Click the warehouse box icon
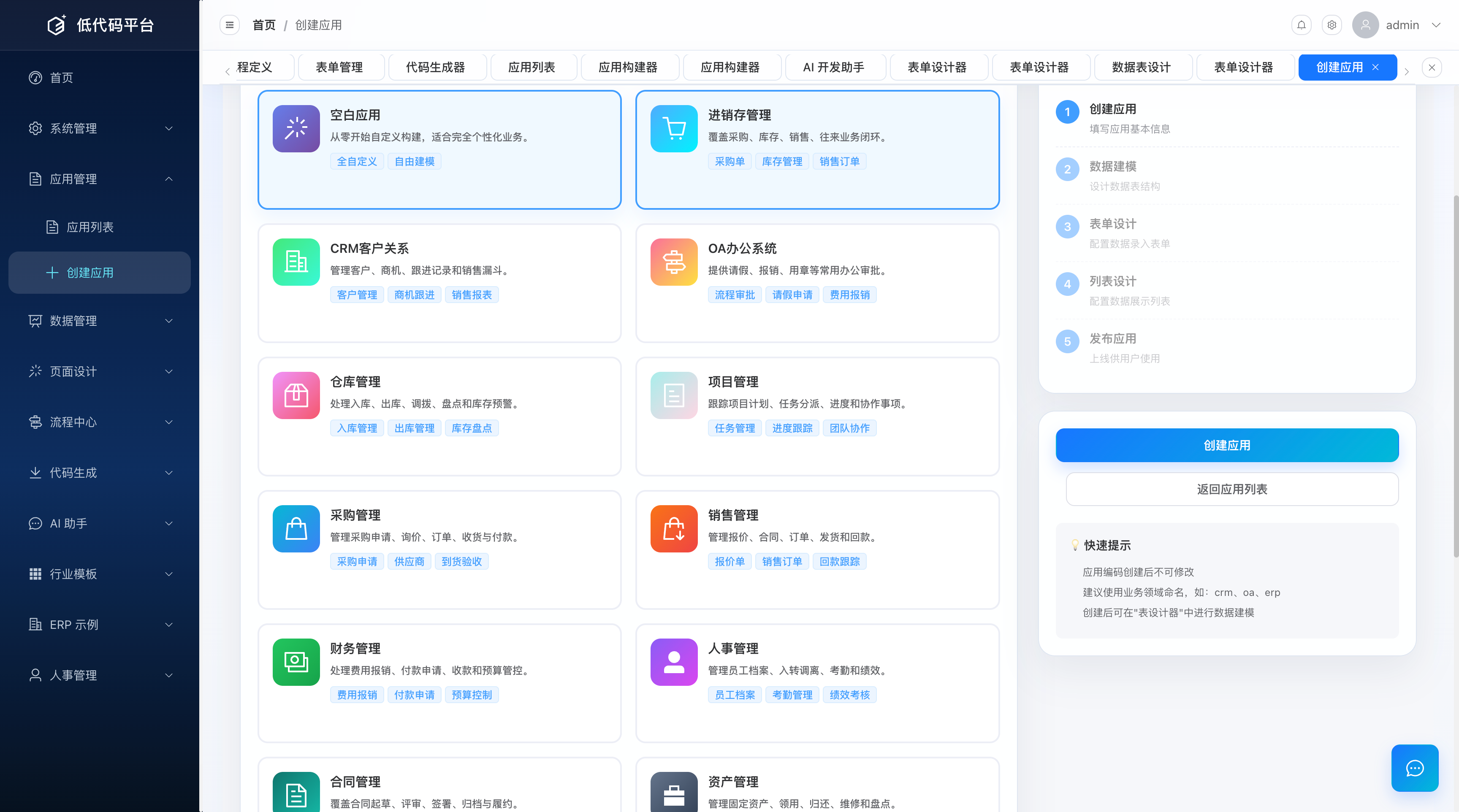 296,395
